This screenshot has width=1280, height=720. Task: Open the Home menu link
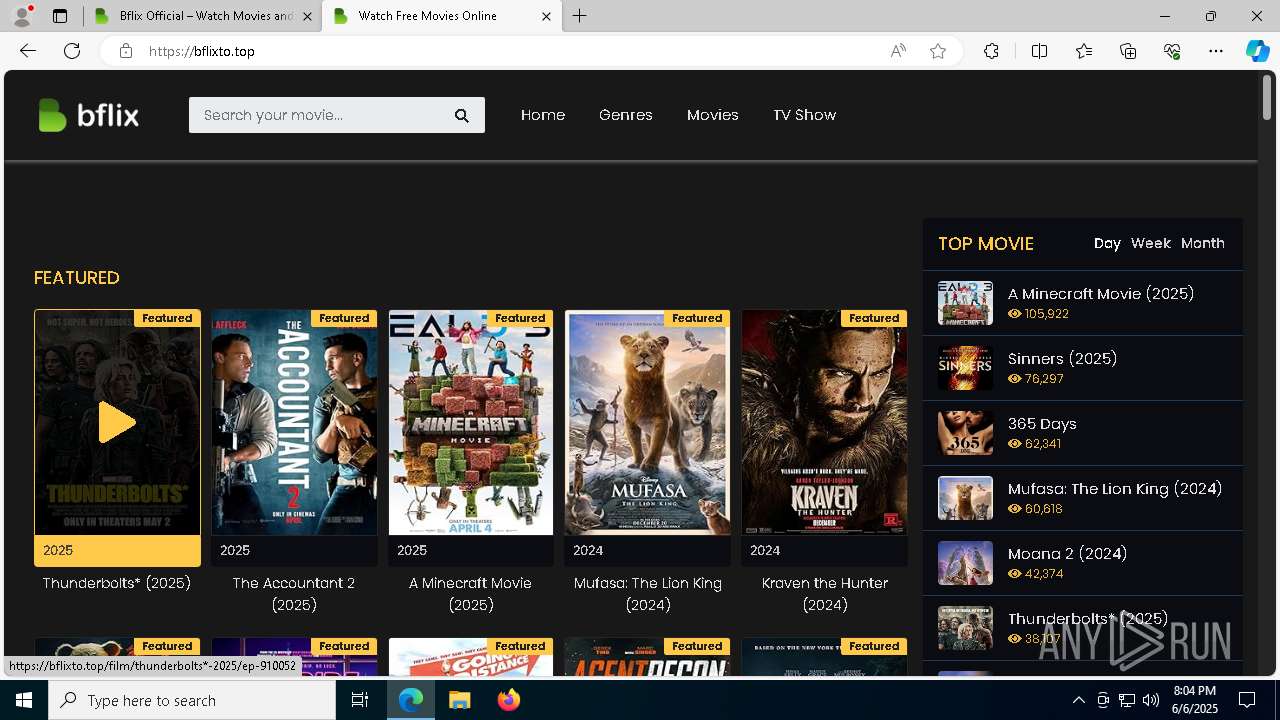[543, 115]
